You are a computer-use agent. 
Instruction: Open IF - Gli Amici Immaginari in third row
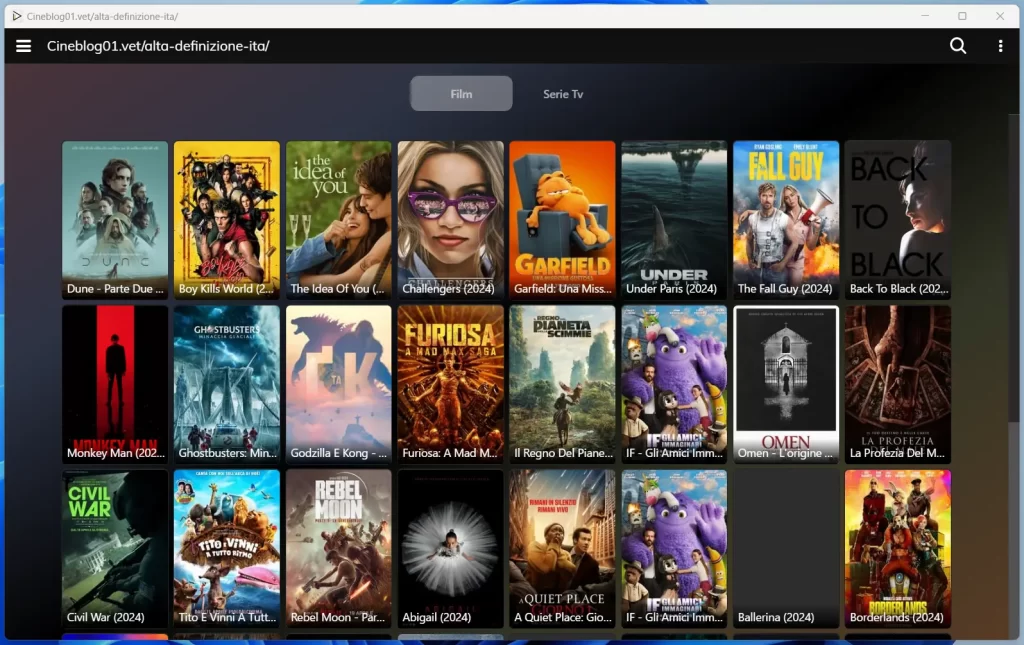pyautogui.click(x=674, y=549)
